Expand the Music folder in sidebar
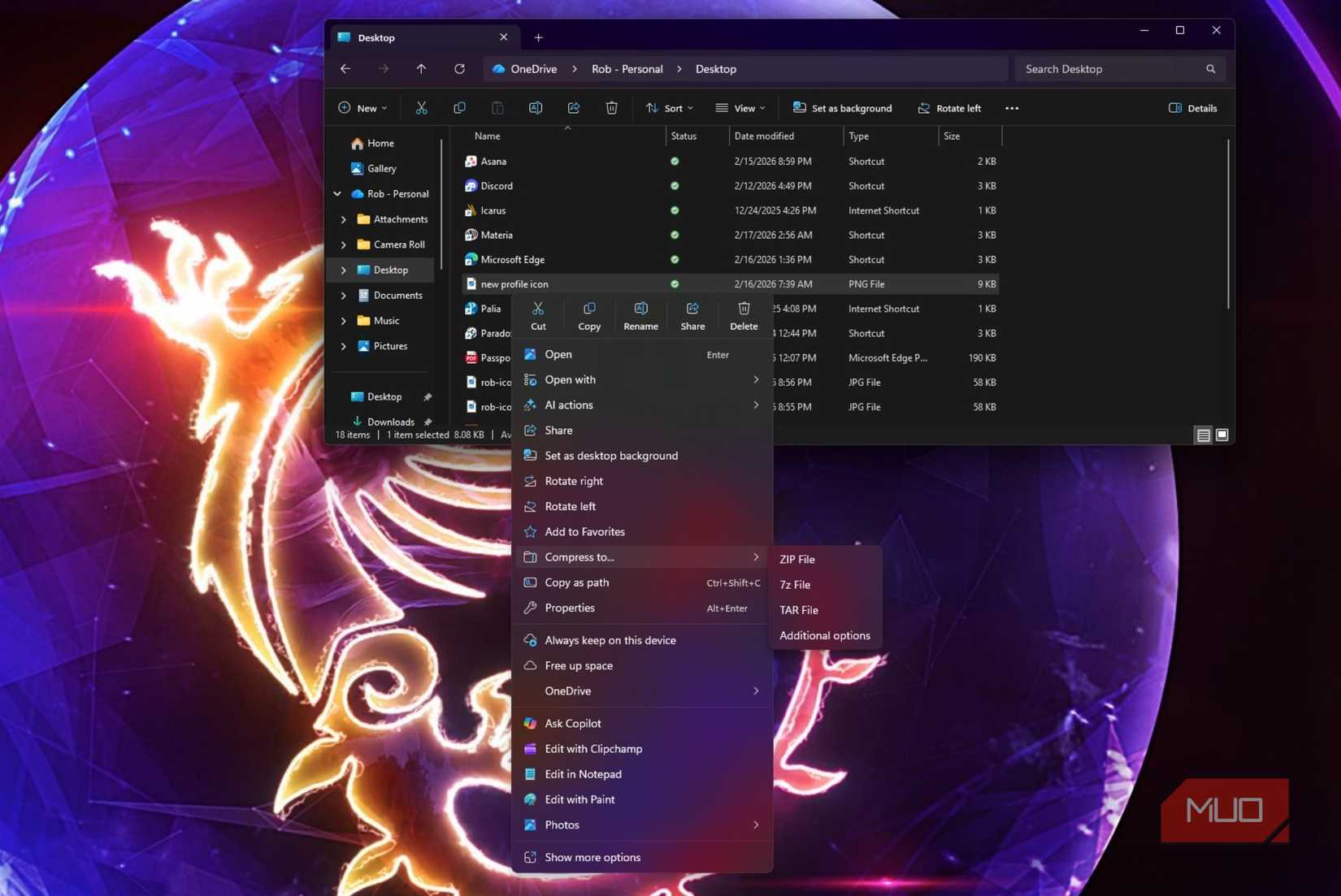This screenshot has width=1341, height=896. (x=344, y=321)
